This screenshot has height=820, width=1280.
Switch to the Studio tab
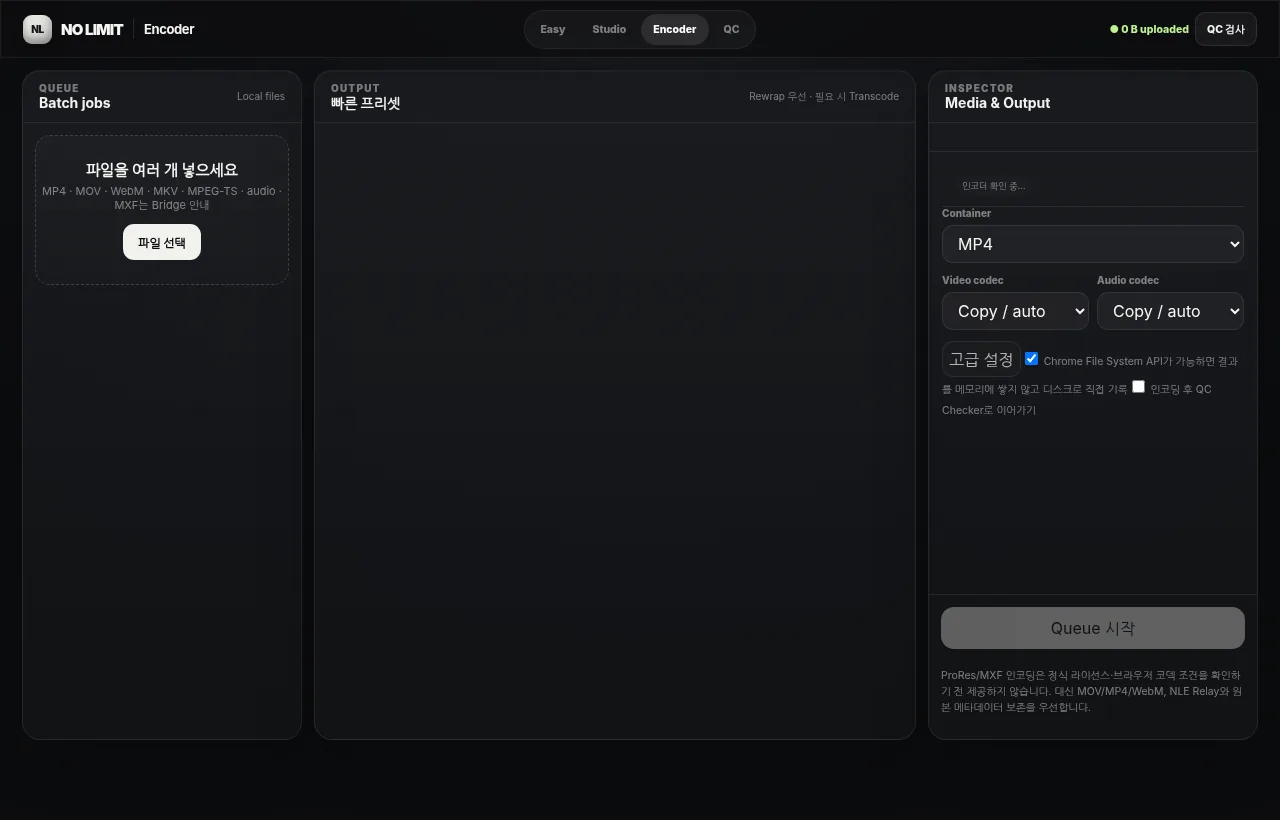click(609, 30)
